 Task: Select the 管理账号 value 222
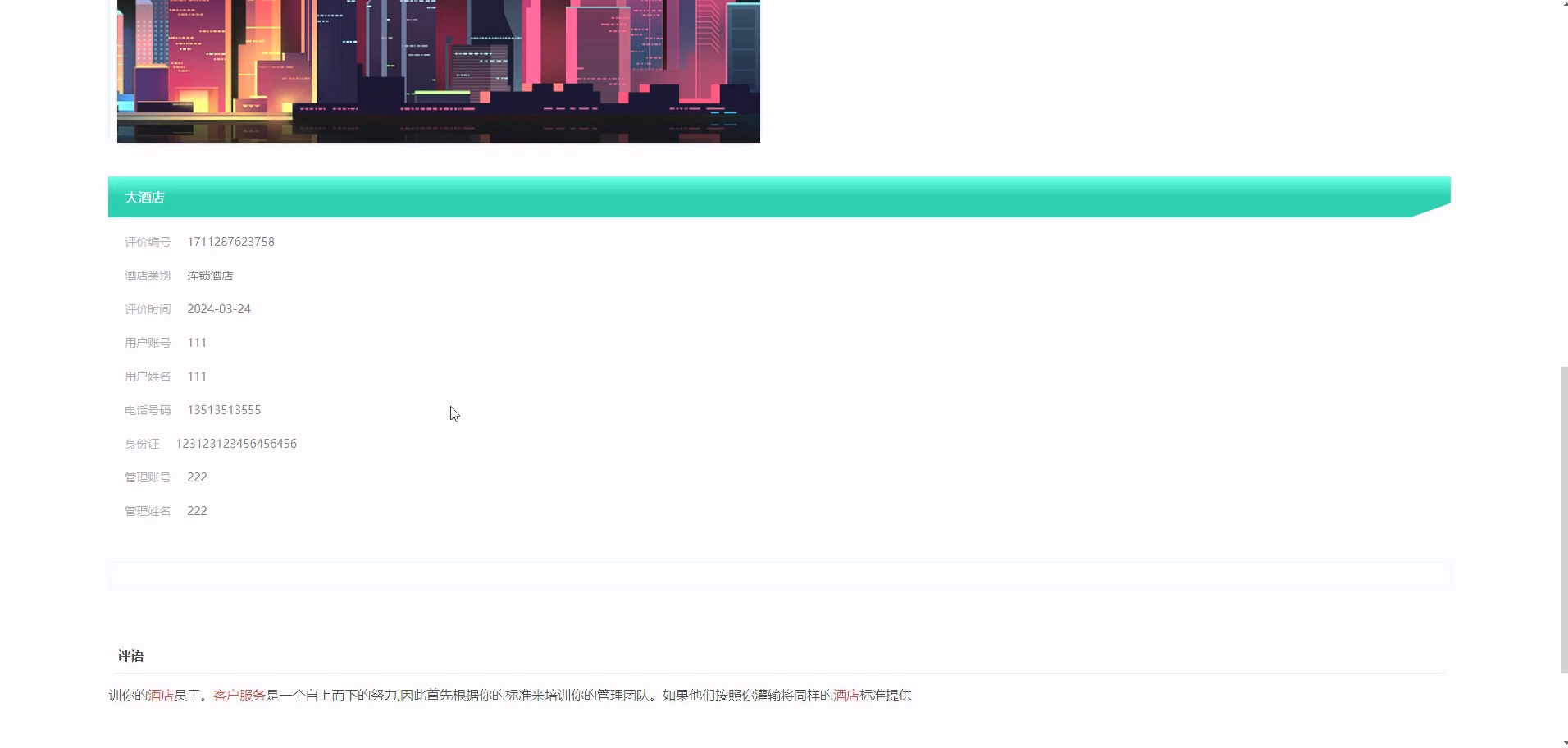[x=197, y=477]
